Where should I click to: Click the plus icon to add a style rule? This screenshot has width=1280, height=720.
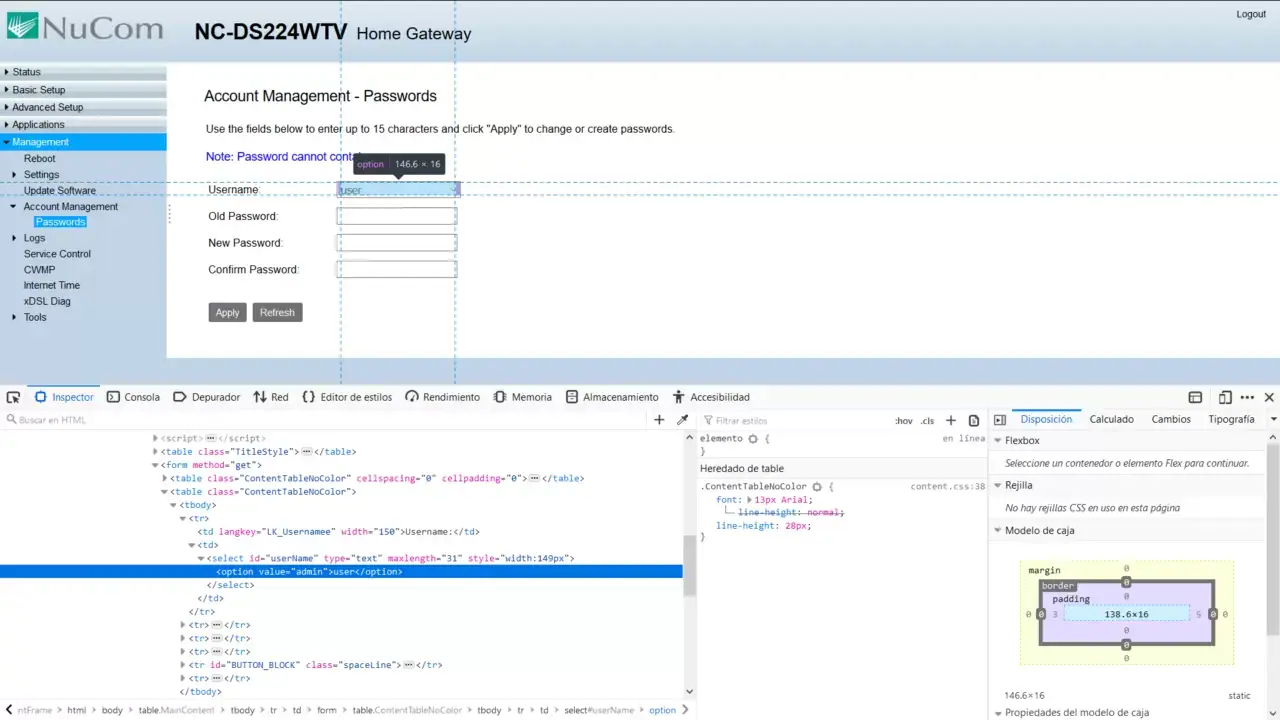(951, 421)
